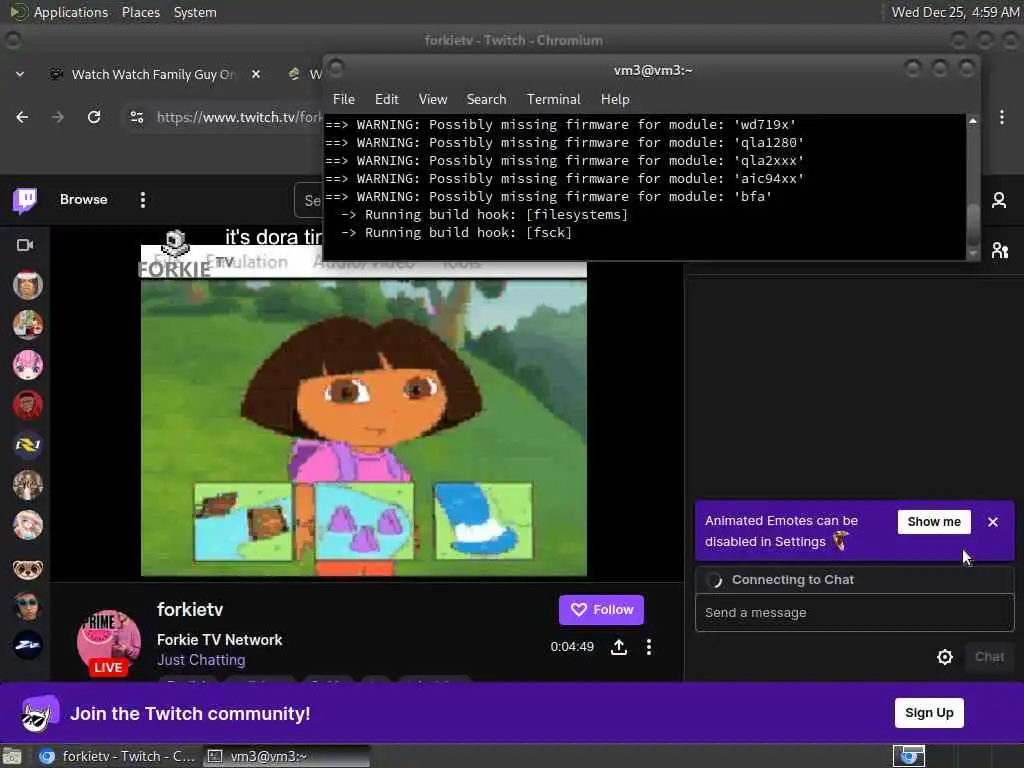Open the terminal File menu
Image resolution: width=1024 pixels, height=768 pixels.
344,99
